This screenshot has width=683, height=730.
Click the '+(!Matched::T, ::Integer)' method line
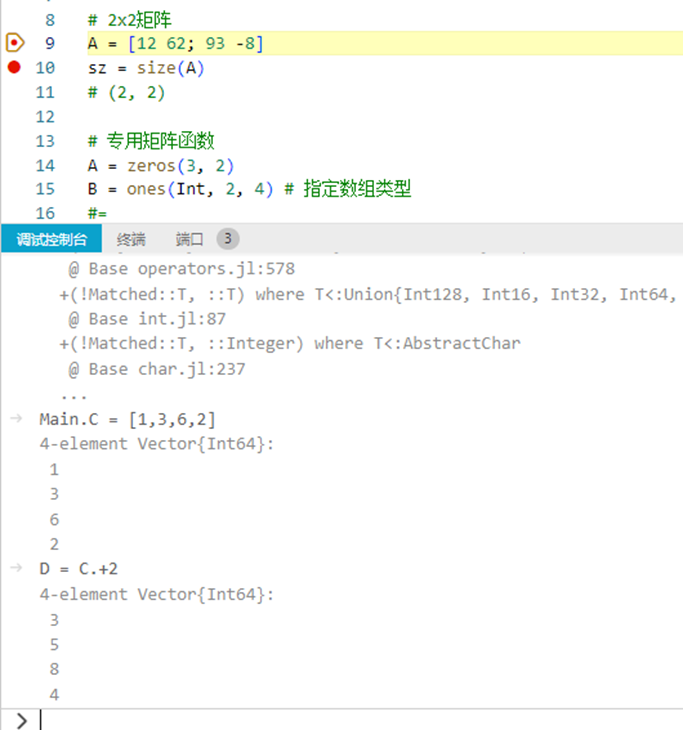(x=290, y=344)
